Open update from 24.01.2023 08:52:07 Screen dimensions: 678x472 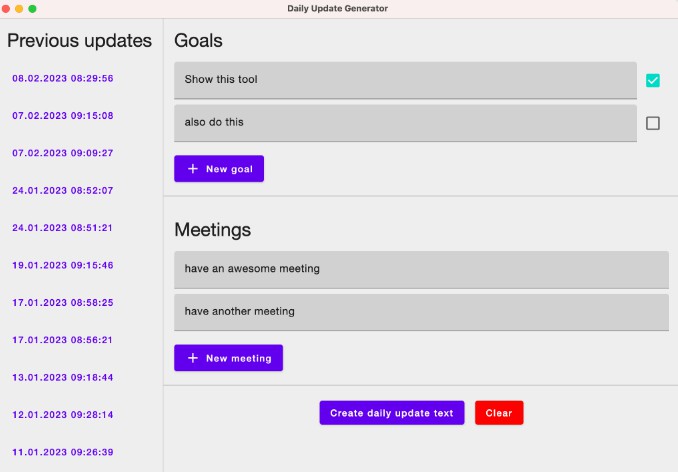pos(63,190)
